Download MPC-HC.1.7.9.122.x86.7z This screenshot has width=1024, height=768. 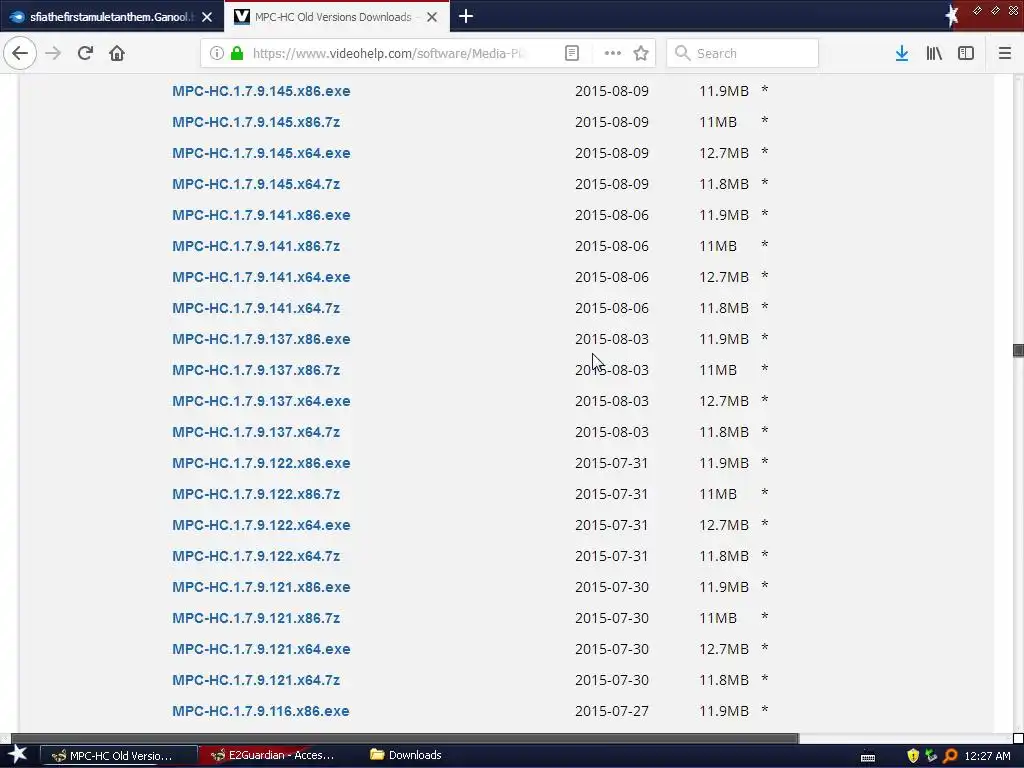click(256, 494)
